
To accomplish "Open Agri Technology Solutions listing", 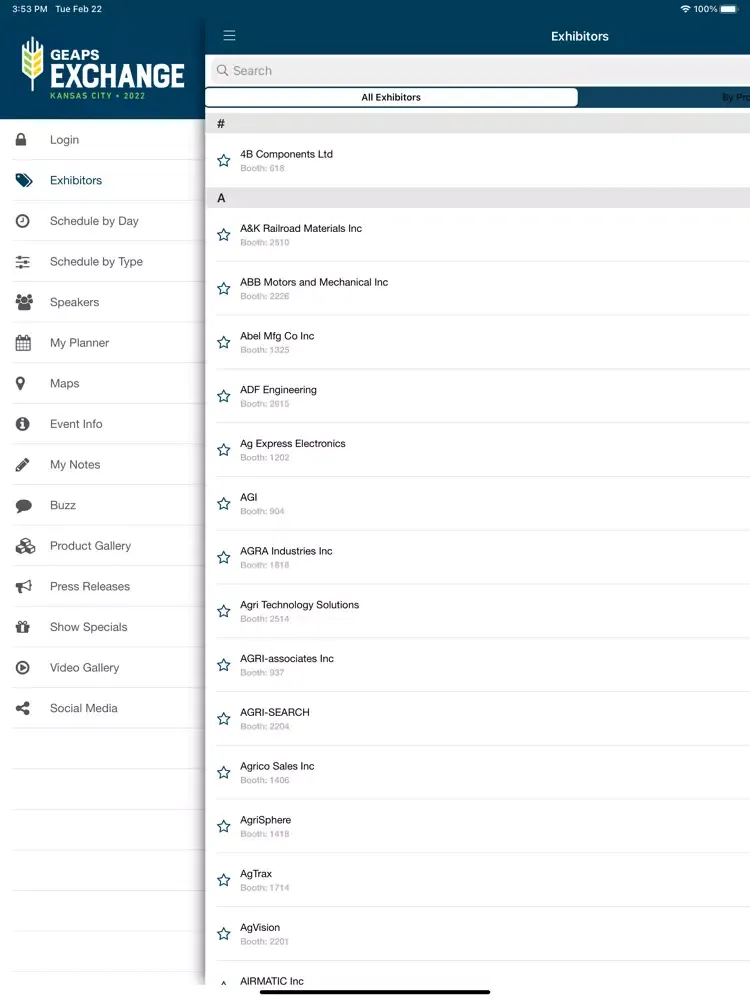I will click(478, 611).
